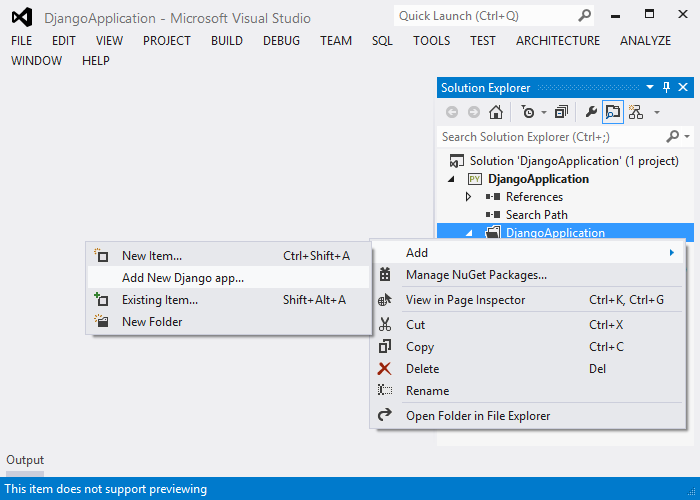
Task: Click the Existing Item icon in submenu
Action: tap(101, 299)
